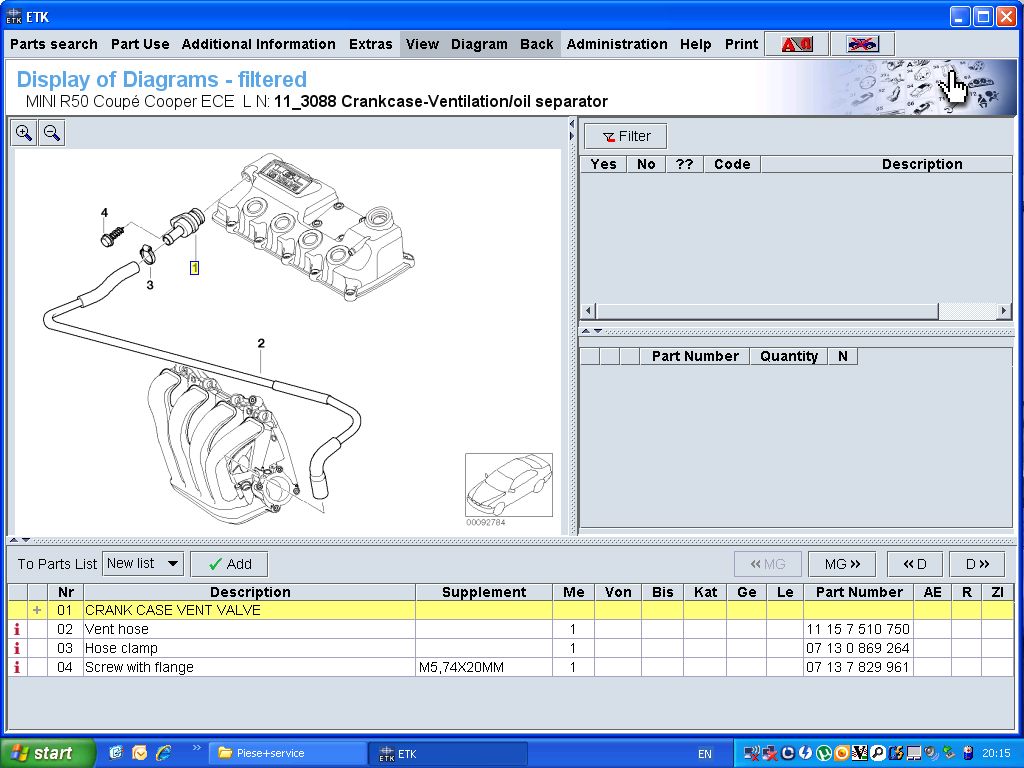This screenshot has height=768, width=1024.
Task: Click the hand pointer banner image
Action: point(955,86)
